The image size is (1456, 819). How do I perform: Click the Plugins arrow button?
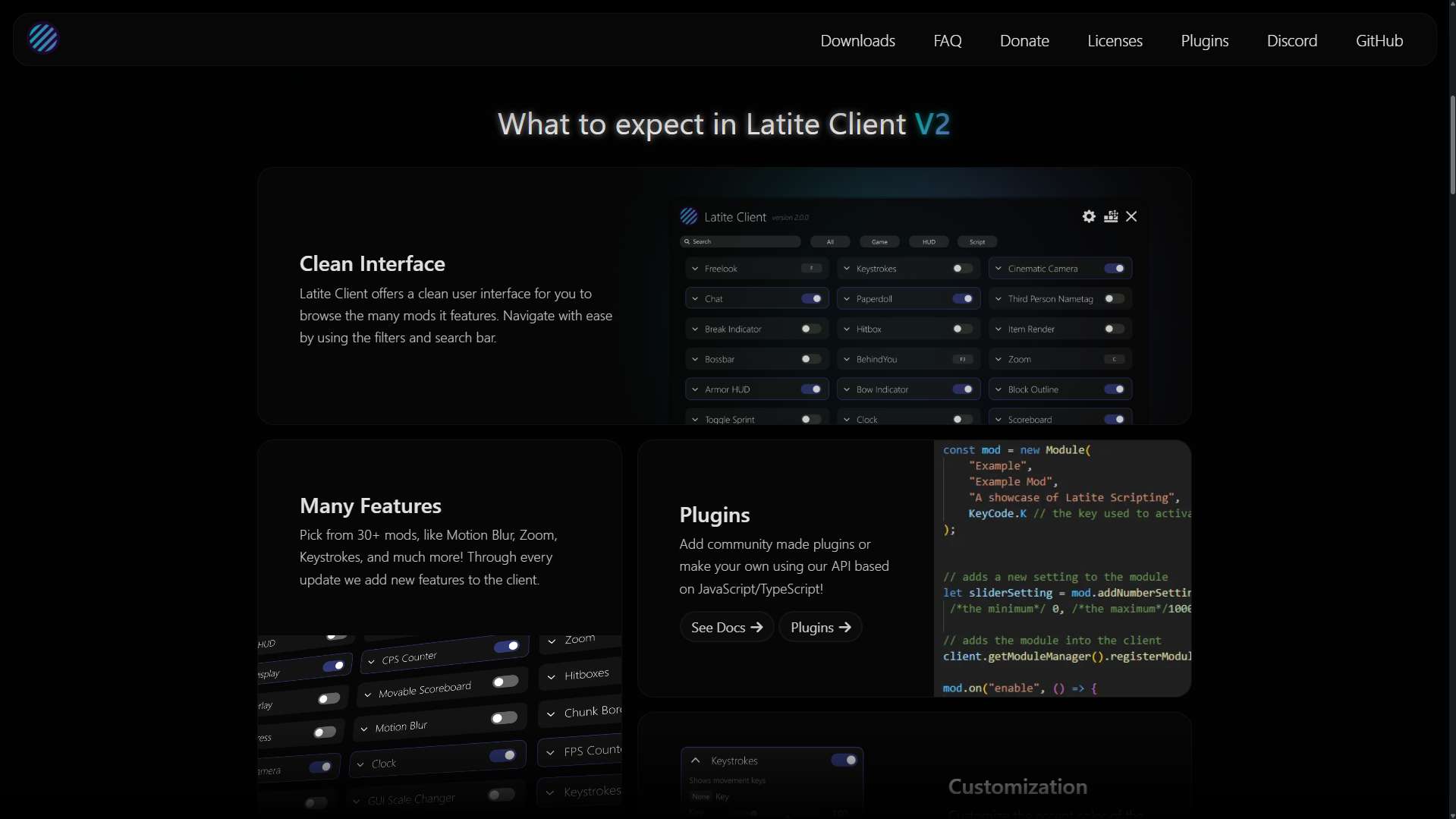(x=820, y=627)
